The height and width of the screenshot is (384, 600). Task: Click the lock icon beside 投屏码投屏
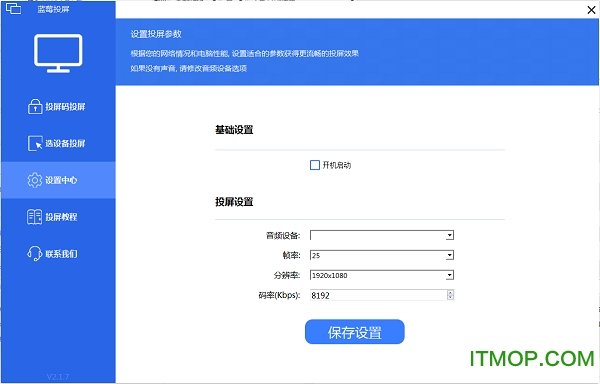click(35, 106)
